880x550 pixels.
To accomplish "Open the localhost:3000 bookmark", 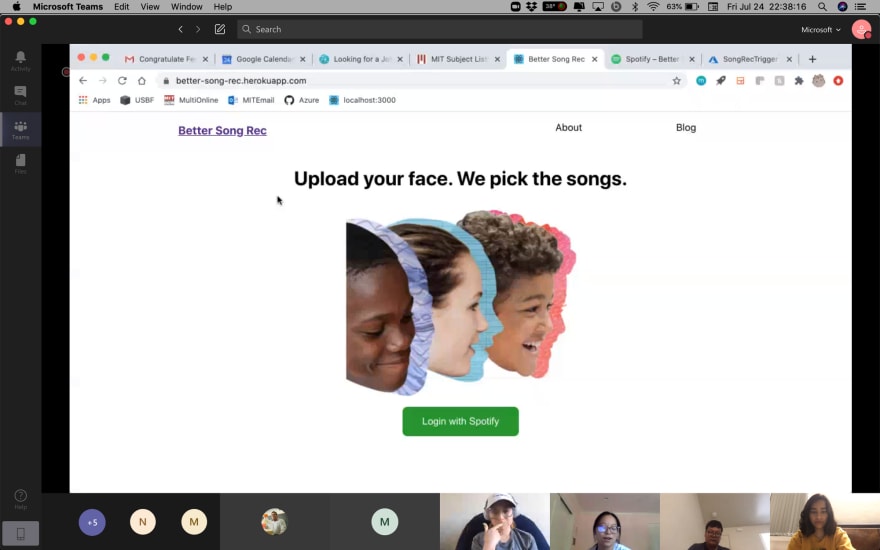I will tap(362, 100).
